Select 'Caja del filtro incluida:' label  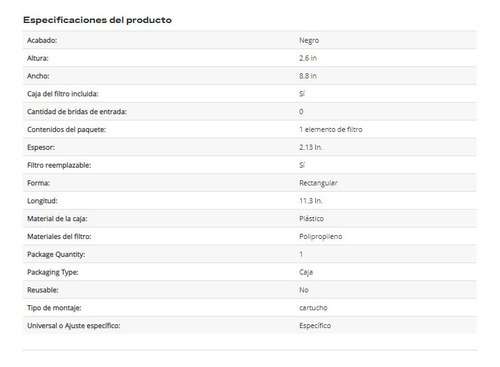pos(63,94)
